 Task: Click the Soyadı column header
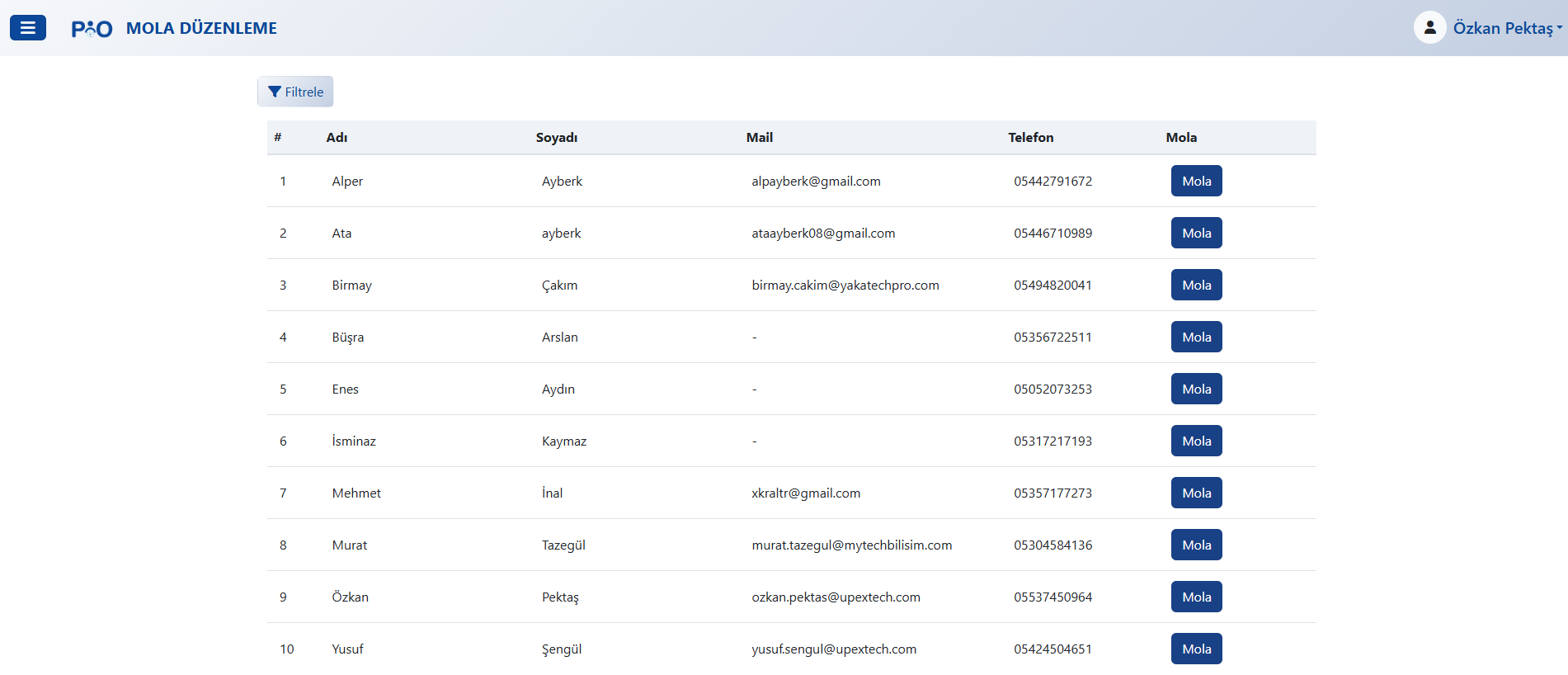[557, 138]
